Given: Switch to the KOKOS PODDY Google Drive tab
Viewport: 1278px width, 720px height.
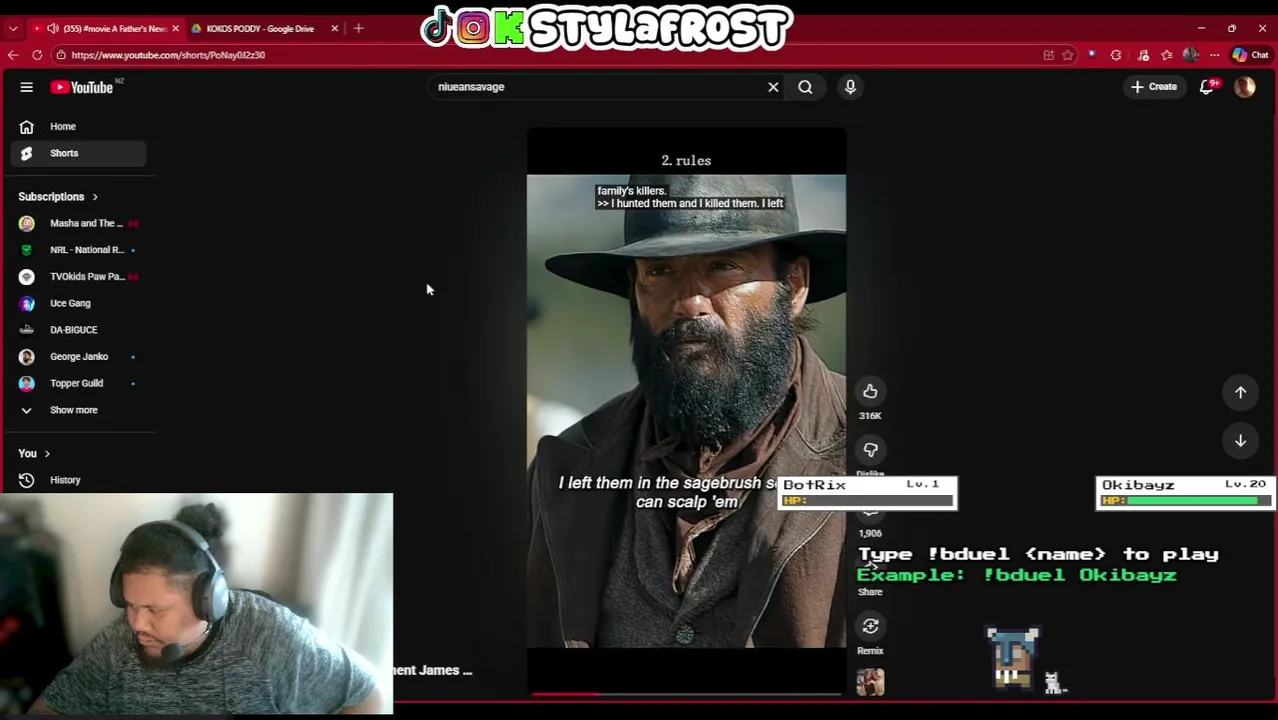Looking at the screenshot, I should pyautogui.click(x=260, y=28).
